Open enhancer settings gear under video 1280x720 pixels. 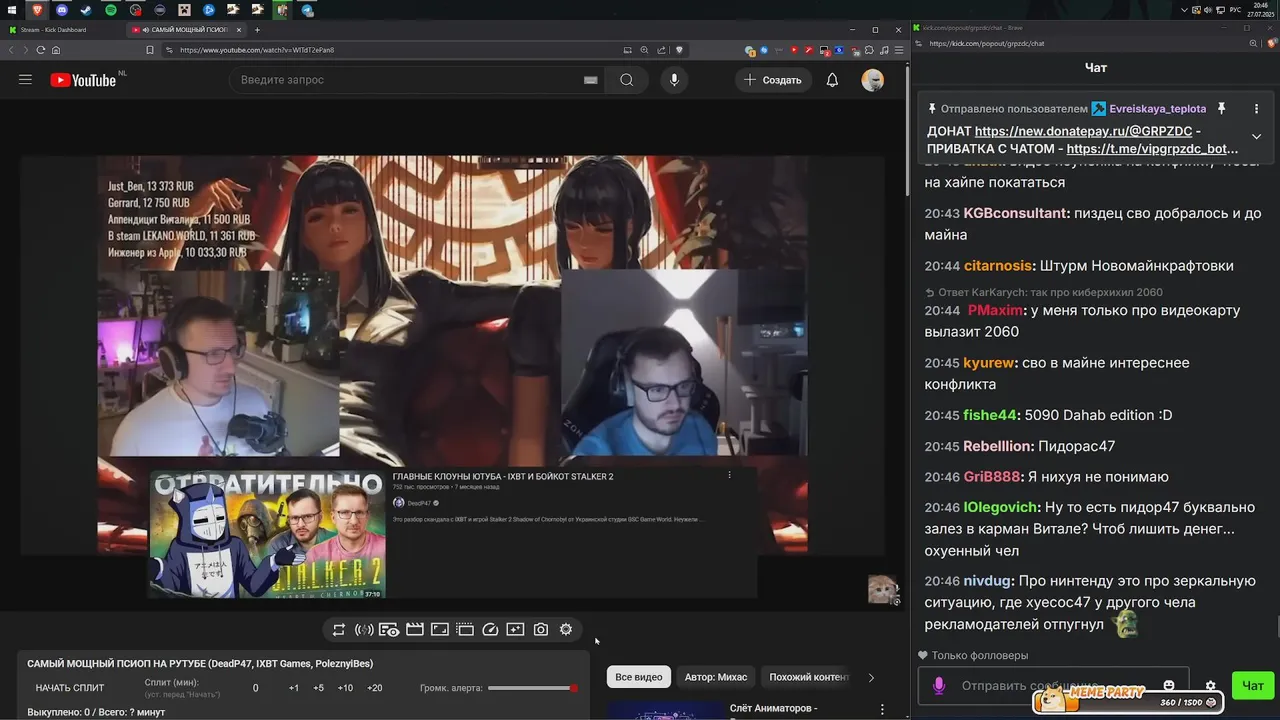click(566, 630)
